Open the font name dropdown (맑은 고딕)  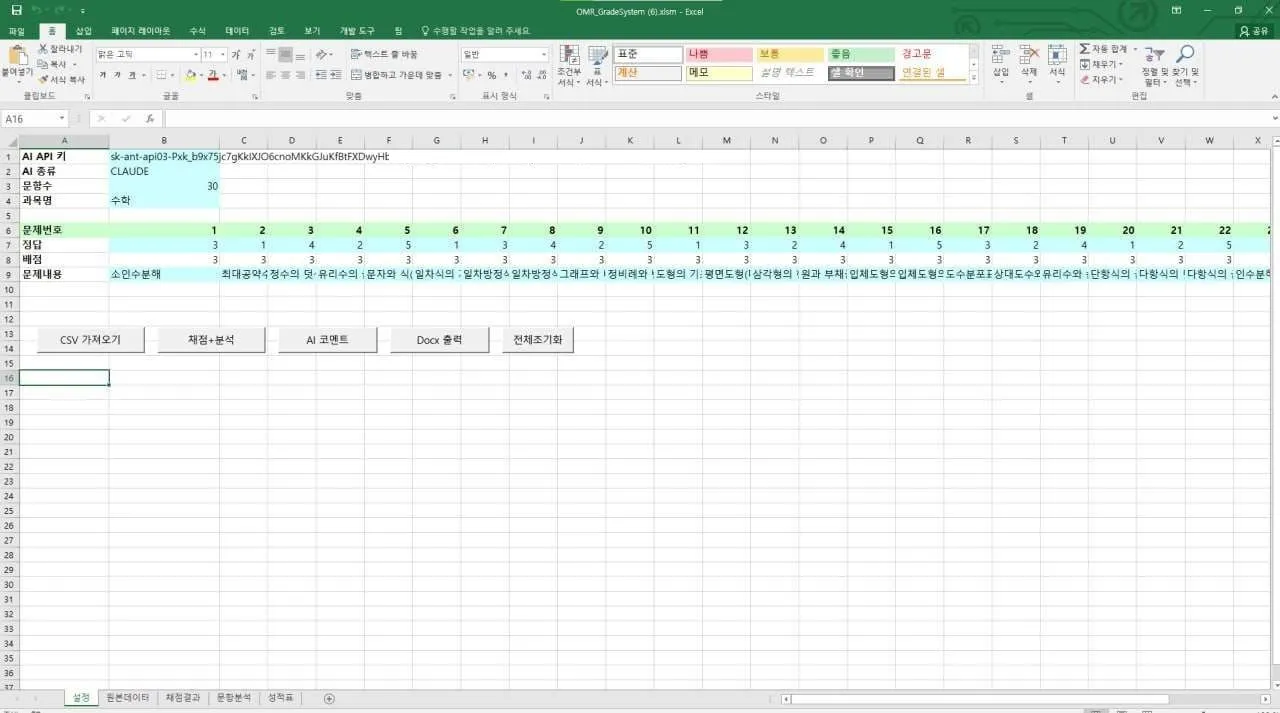(x=196, y=55)
